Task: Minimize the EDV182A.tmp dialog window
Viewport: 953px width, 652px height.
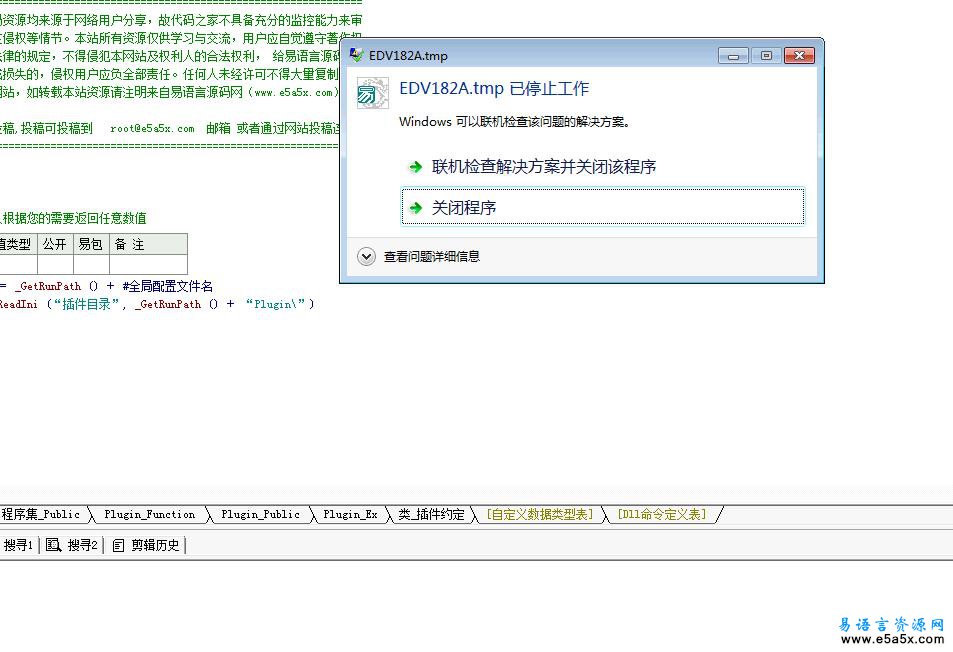Action: tap(733, 55)
